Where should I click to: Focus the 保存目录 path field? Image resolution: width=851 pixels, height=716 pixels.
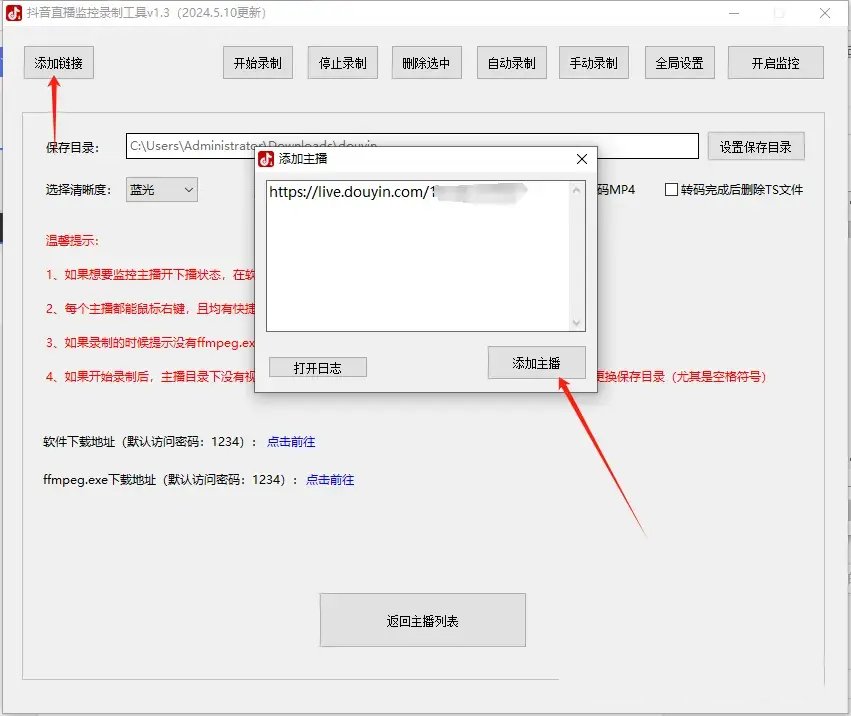[412, 146]
